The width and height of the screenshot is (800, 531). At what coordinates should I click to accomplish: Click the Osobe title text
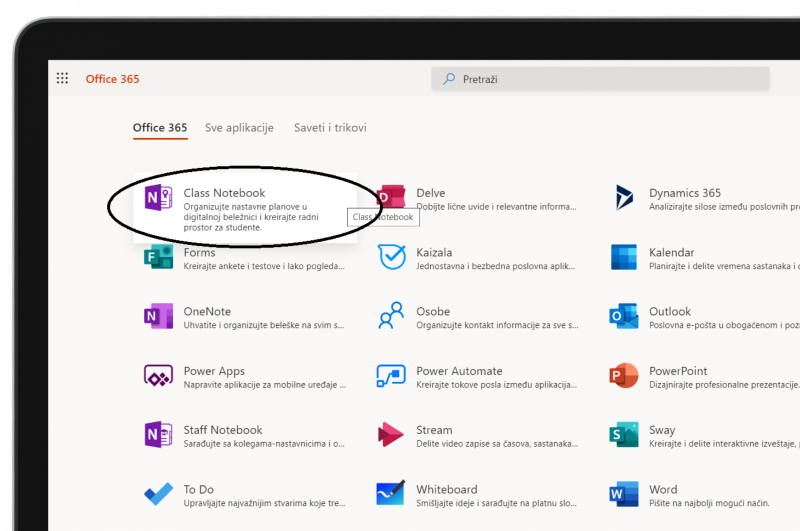point(433,312)
